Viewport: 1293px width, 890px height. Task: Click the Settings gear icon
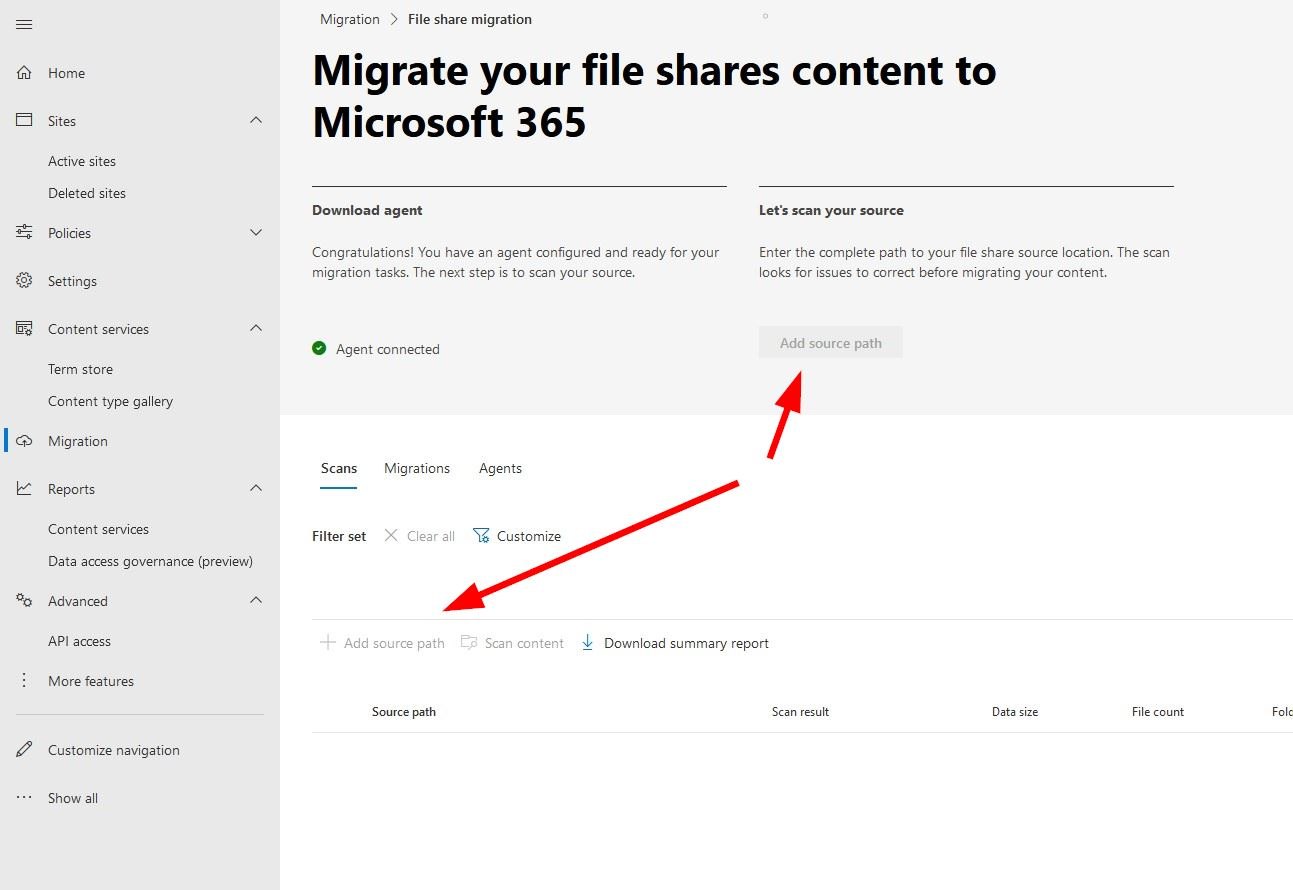(24, 280)
